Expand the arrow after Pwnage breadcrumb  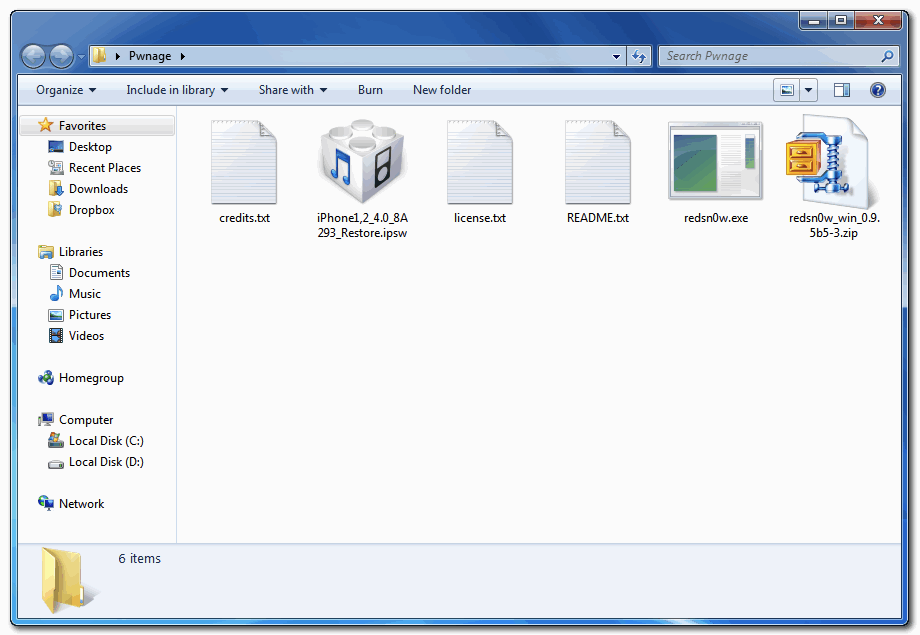coord(182,56)
